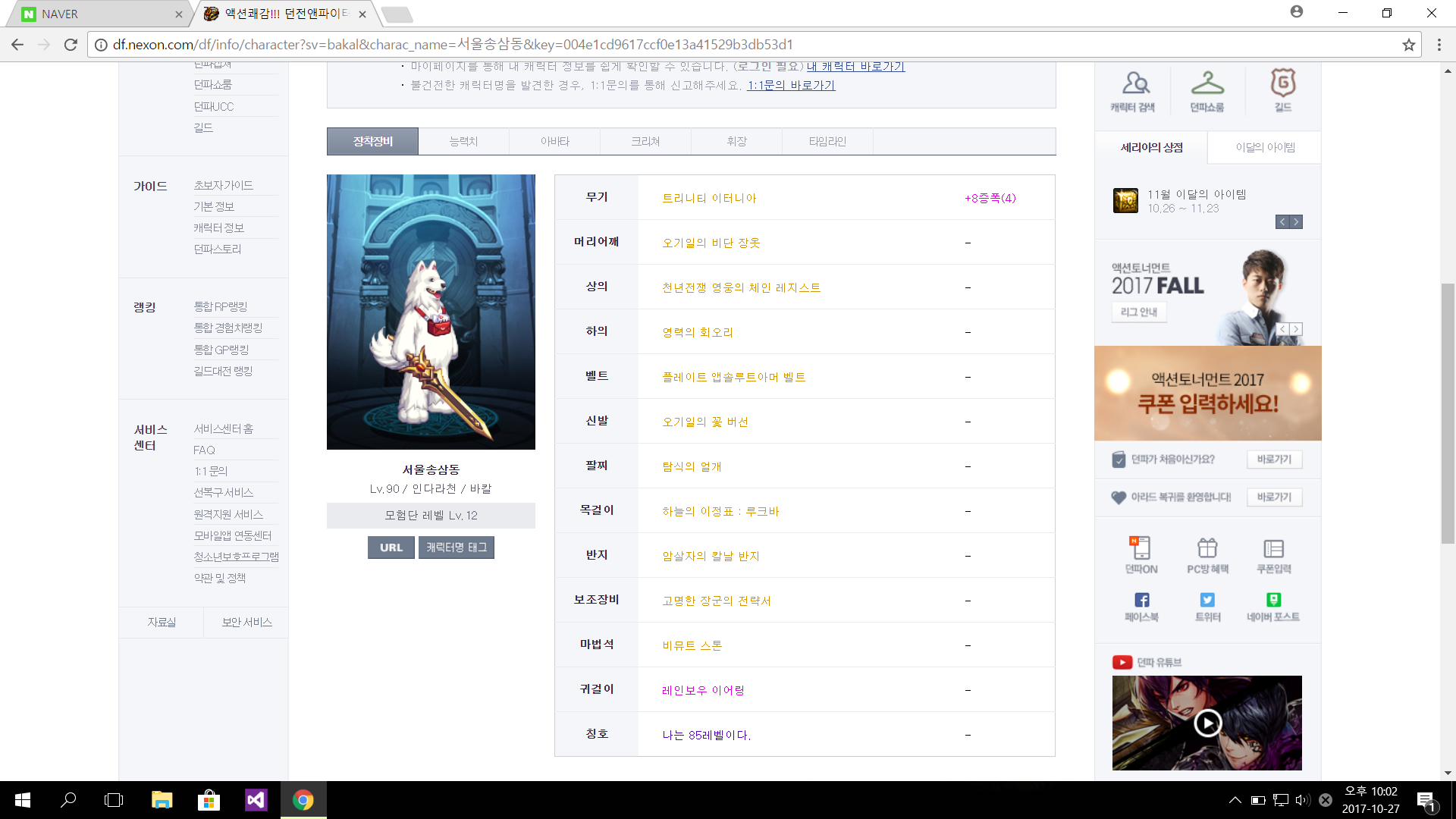
Task: Switch to the 크리쳐 tab
Action: [645, 142]
